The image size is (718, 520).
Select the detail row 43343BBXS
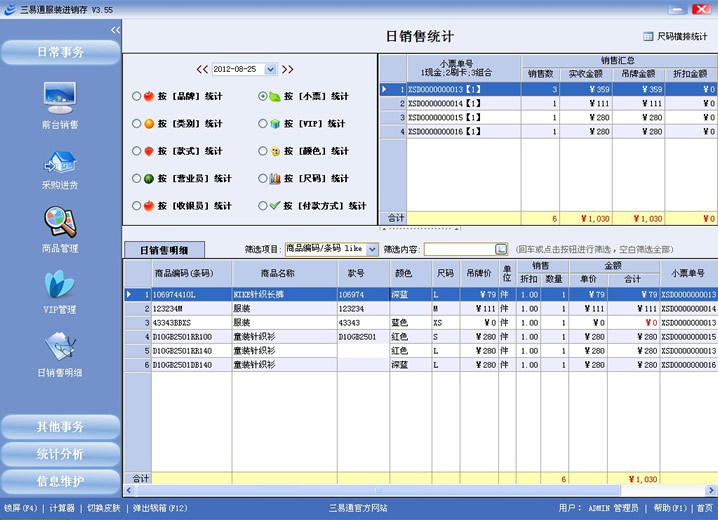point(420,323)
